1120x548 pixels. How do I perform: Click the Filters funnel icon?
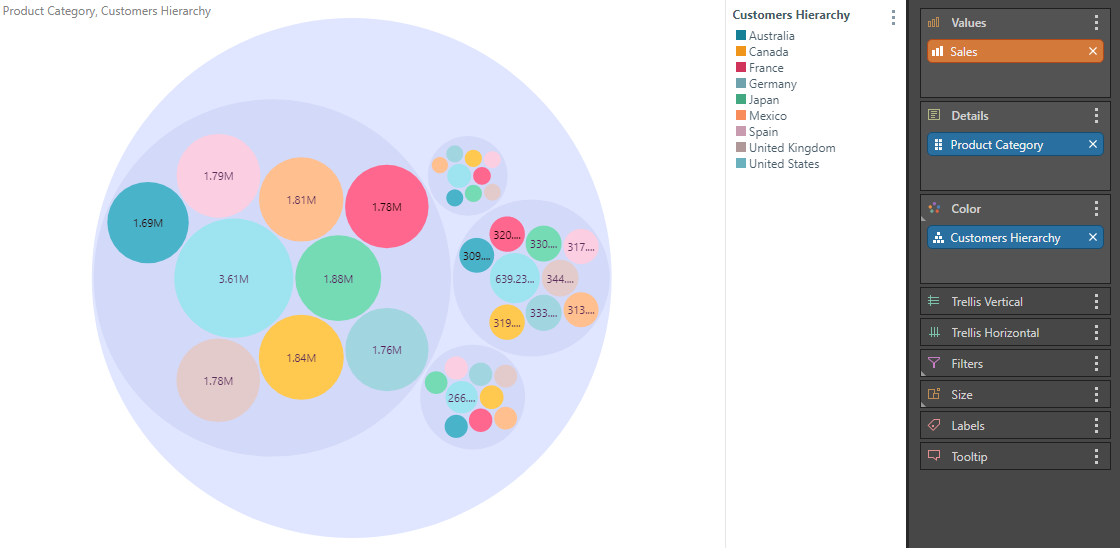934,364
